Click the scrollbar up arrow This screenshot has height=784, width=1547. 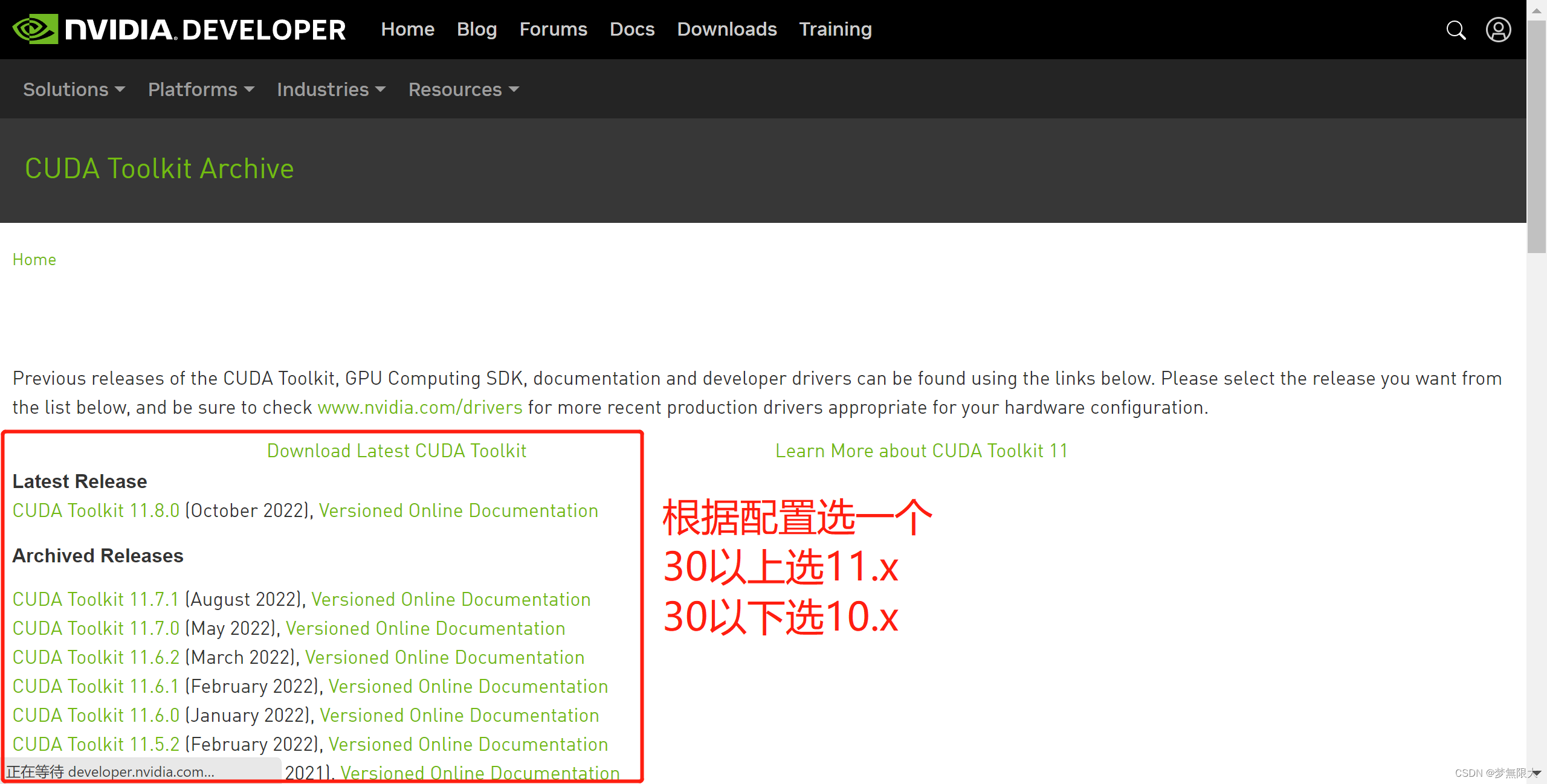[1537, 10]
